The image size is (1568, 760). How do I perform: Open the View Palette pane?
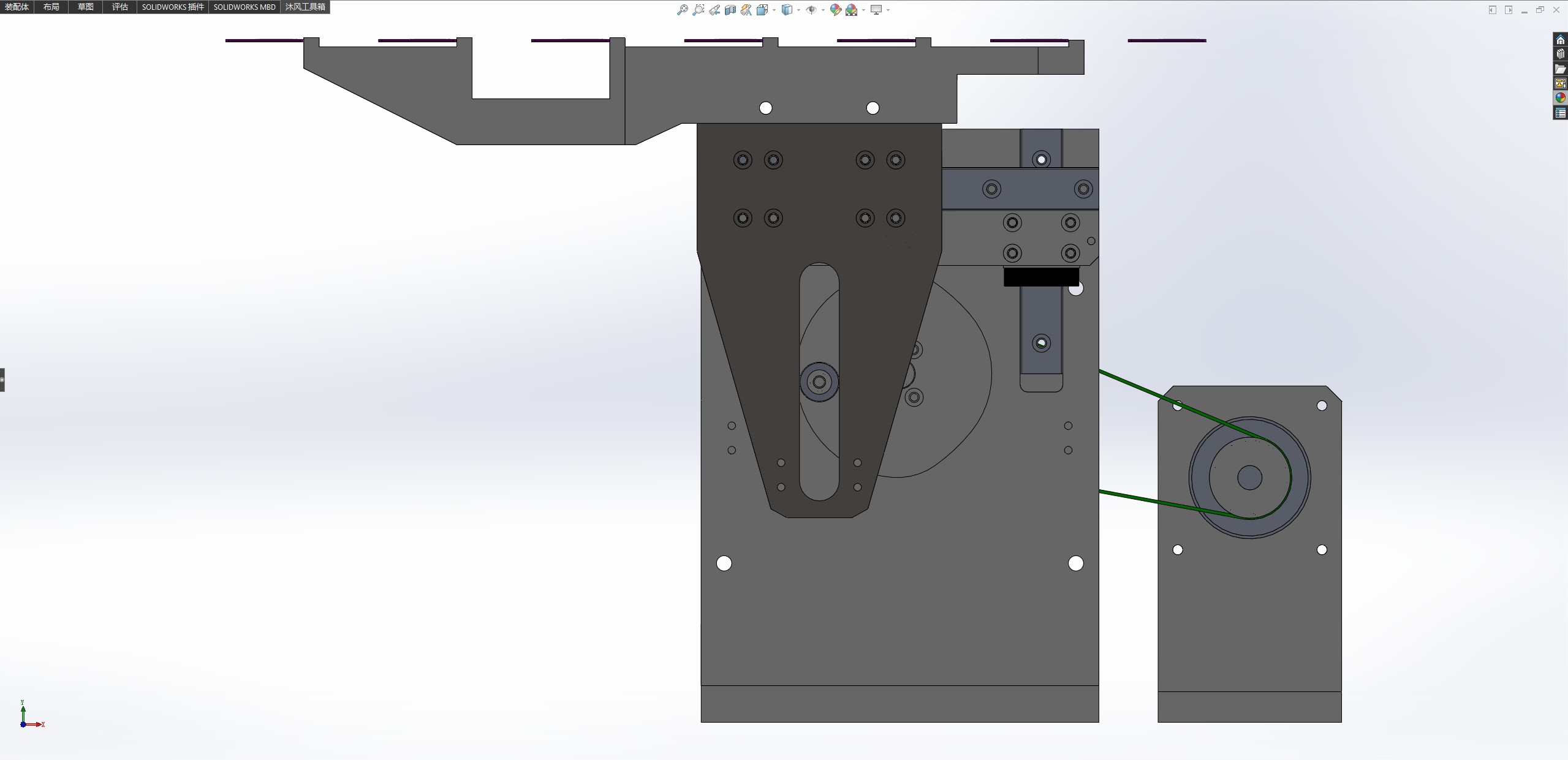[1560, 83]
